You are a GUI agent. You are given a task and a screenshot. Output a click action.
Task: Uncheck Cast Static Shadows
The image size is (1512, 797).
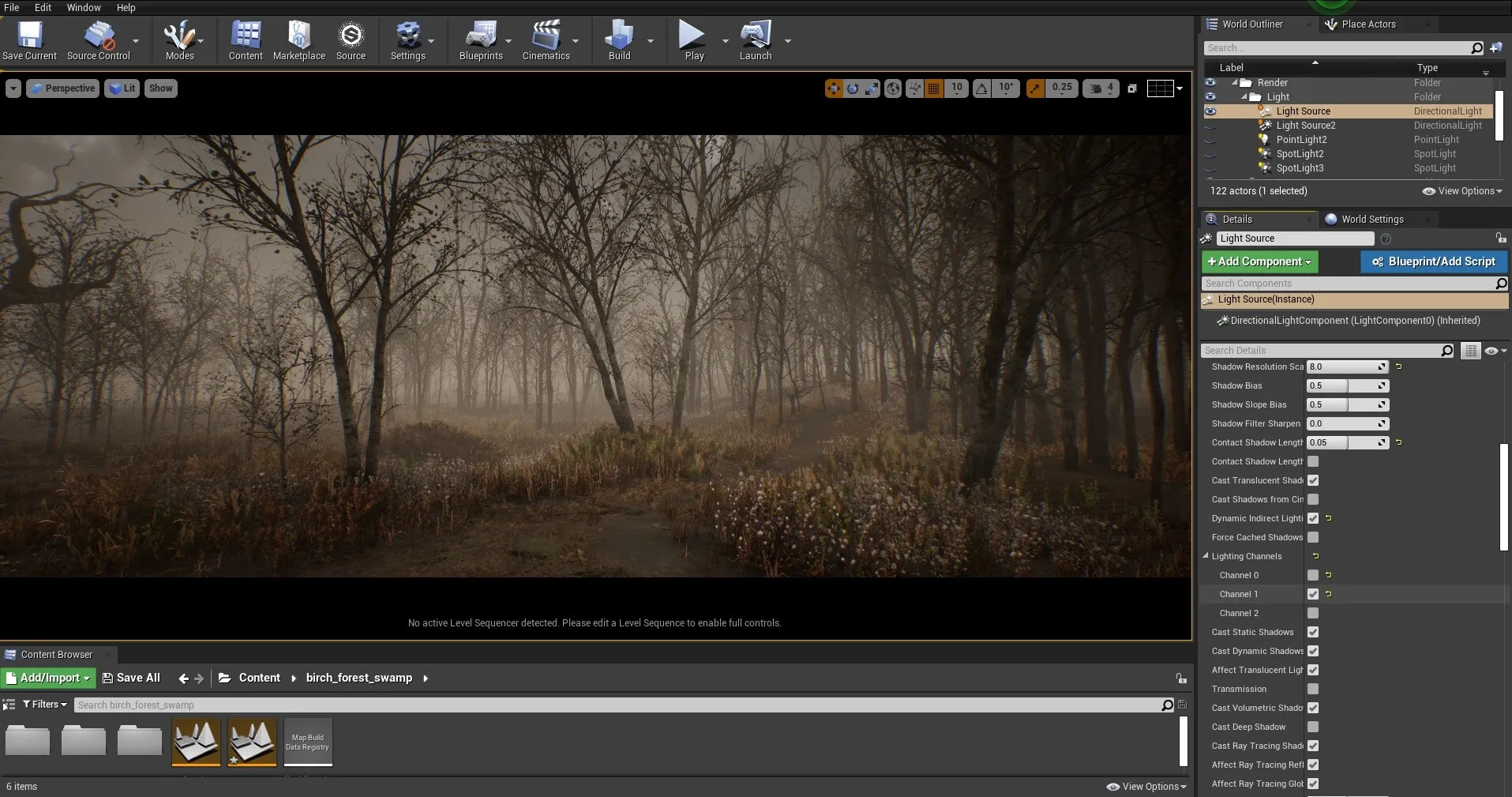1313,632
